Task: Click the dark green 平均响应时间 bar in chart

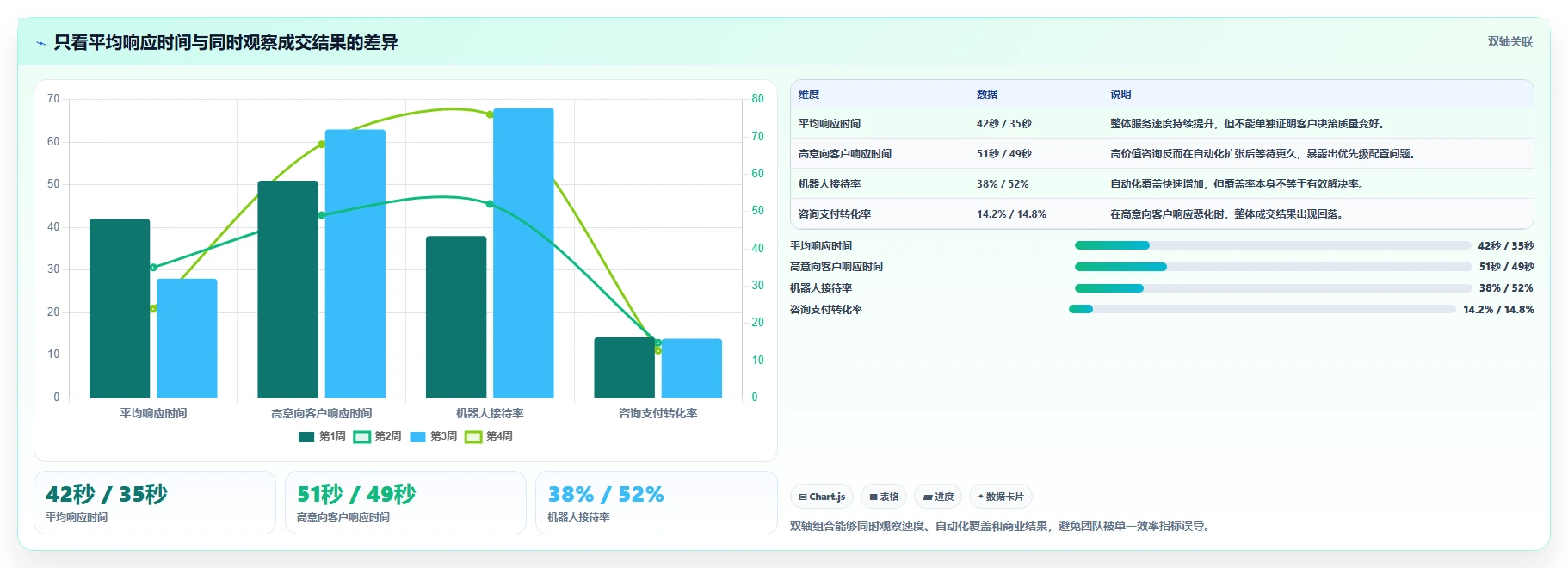Action: point(120,308)
